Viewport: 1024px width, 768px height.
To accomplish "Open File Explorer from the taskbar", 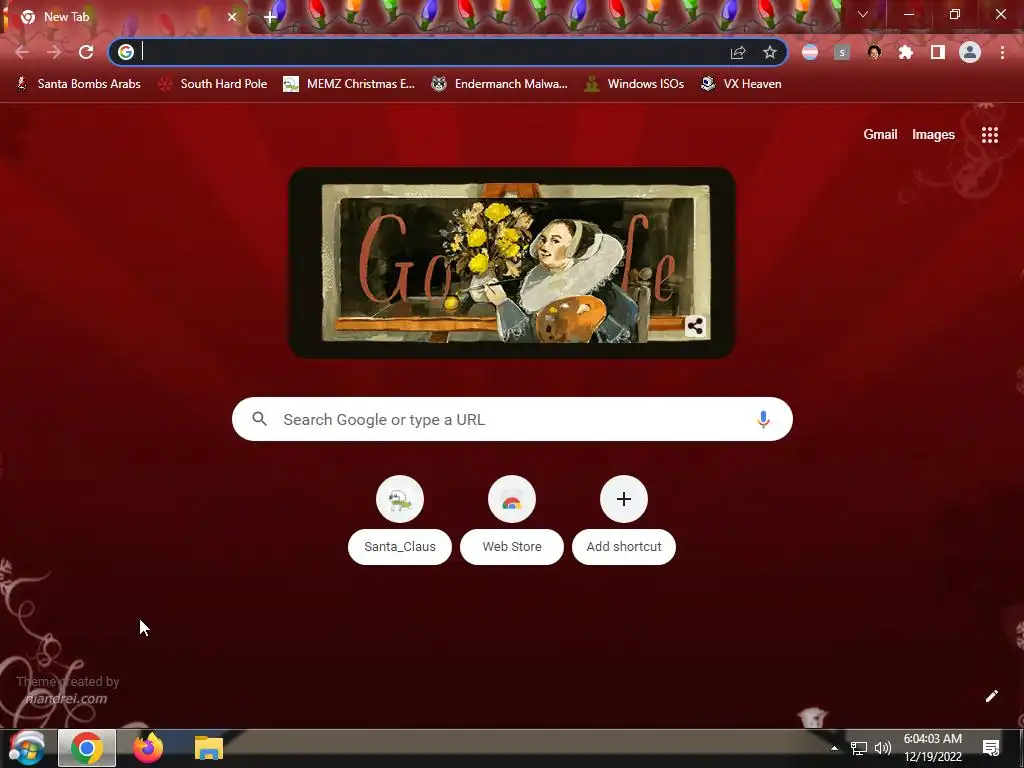I will coord(209,748).
